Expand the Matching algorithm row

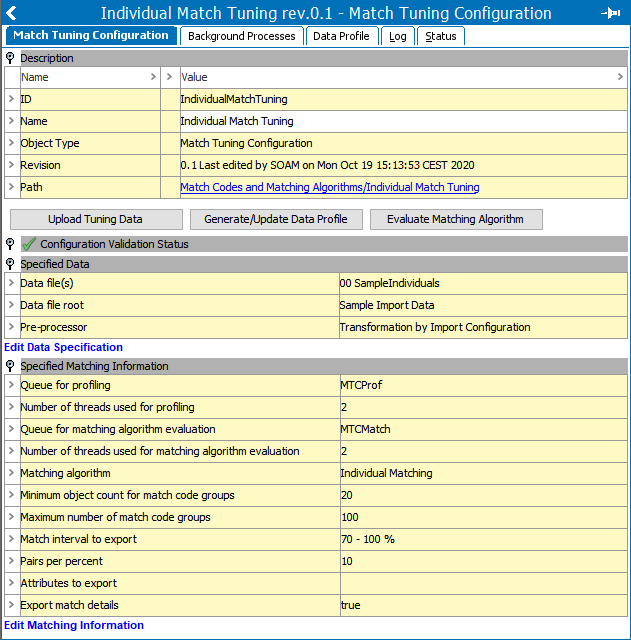click(x=11, y=473)
